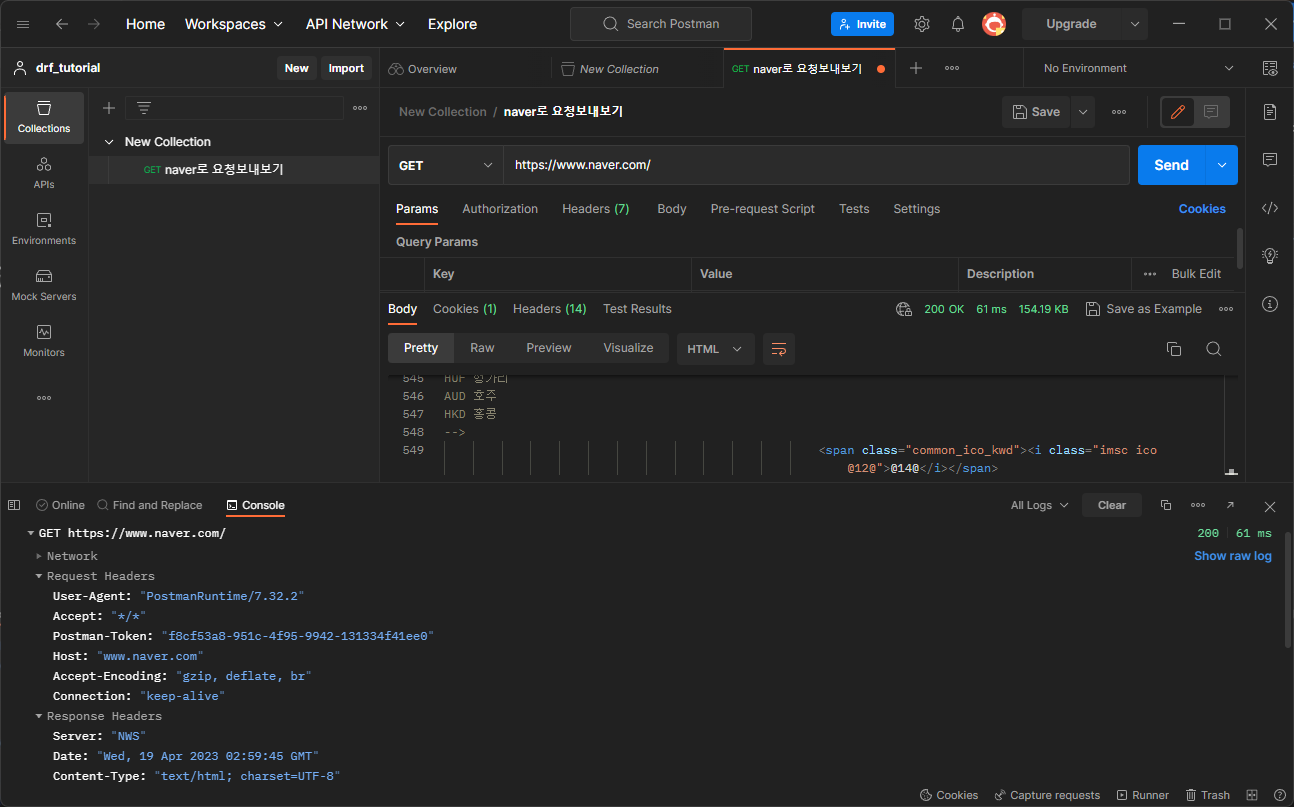Viewport: 1294px width, 807px height.
Task: Collapse the Response Headers section
Action: pyautogui.click(x=39, y=716)
